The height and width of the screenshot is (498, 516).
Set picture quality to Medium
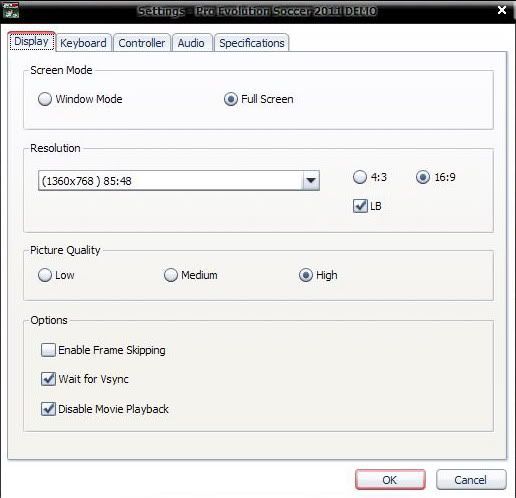171,275
